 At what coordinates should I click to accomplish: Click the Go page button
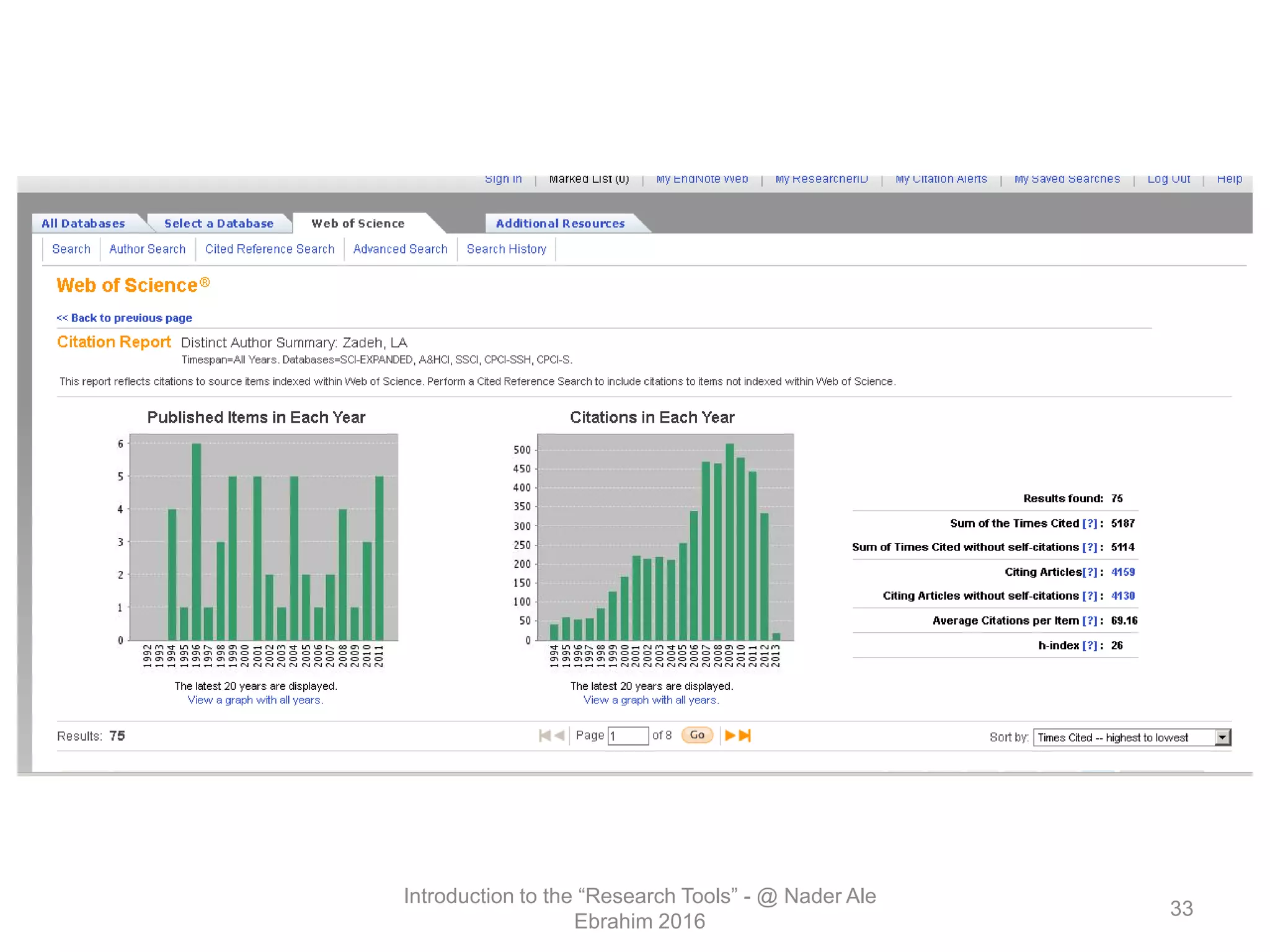pos(697,735)
